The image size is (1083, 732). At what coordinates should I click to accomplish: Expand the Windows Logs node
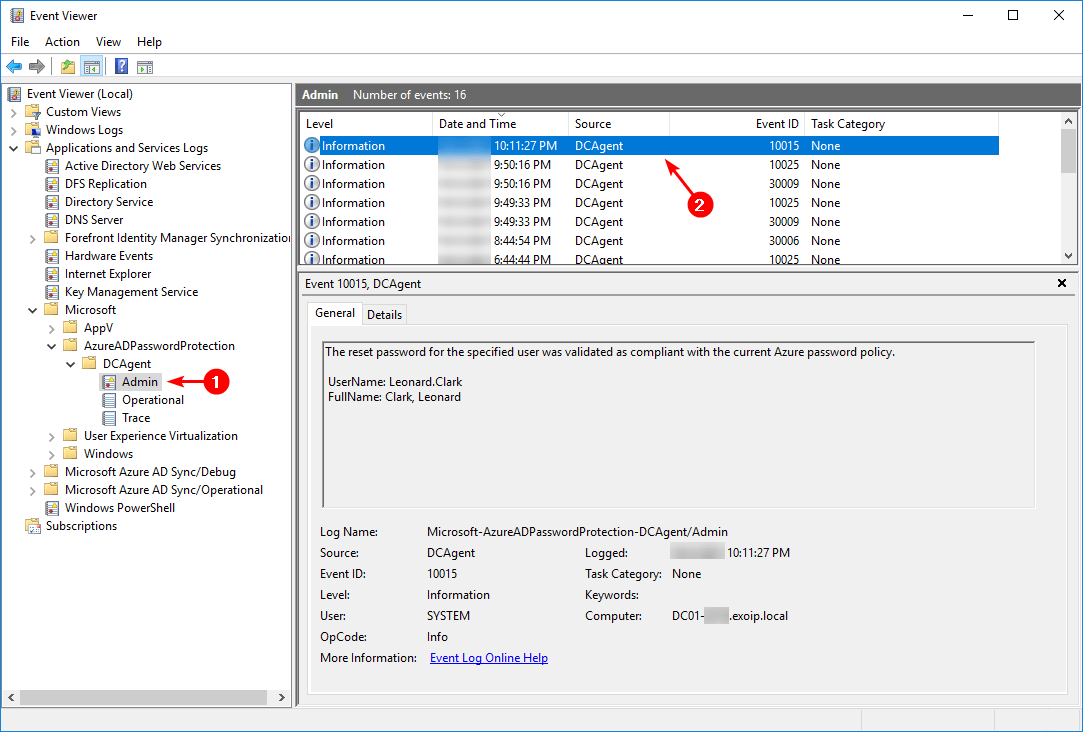(x=14, y=130)
